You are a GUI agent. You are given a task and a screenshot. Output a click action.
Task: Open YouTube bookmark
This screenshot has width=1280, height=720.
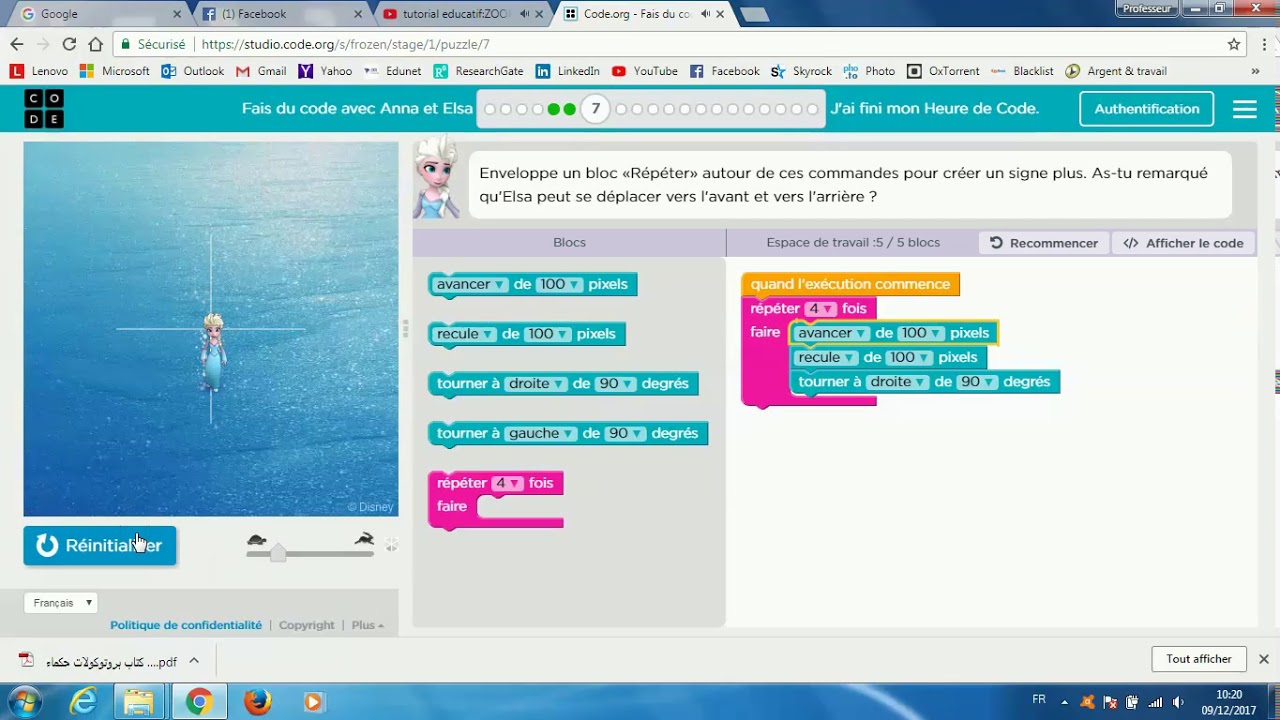click(645, 71)
